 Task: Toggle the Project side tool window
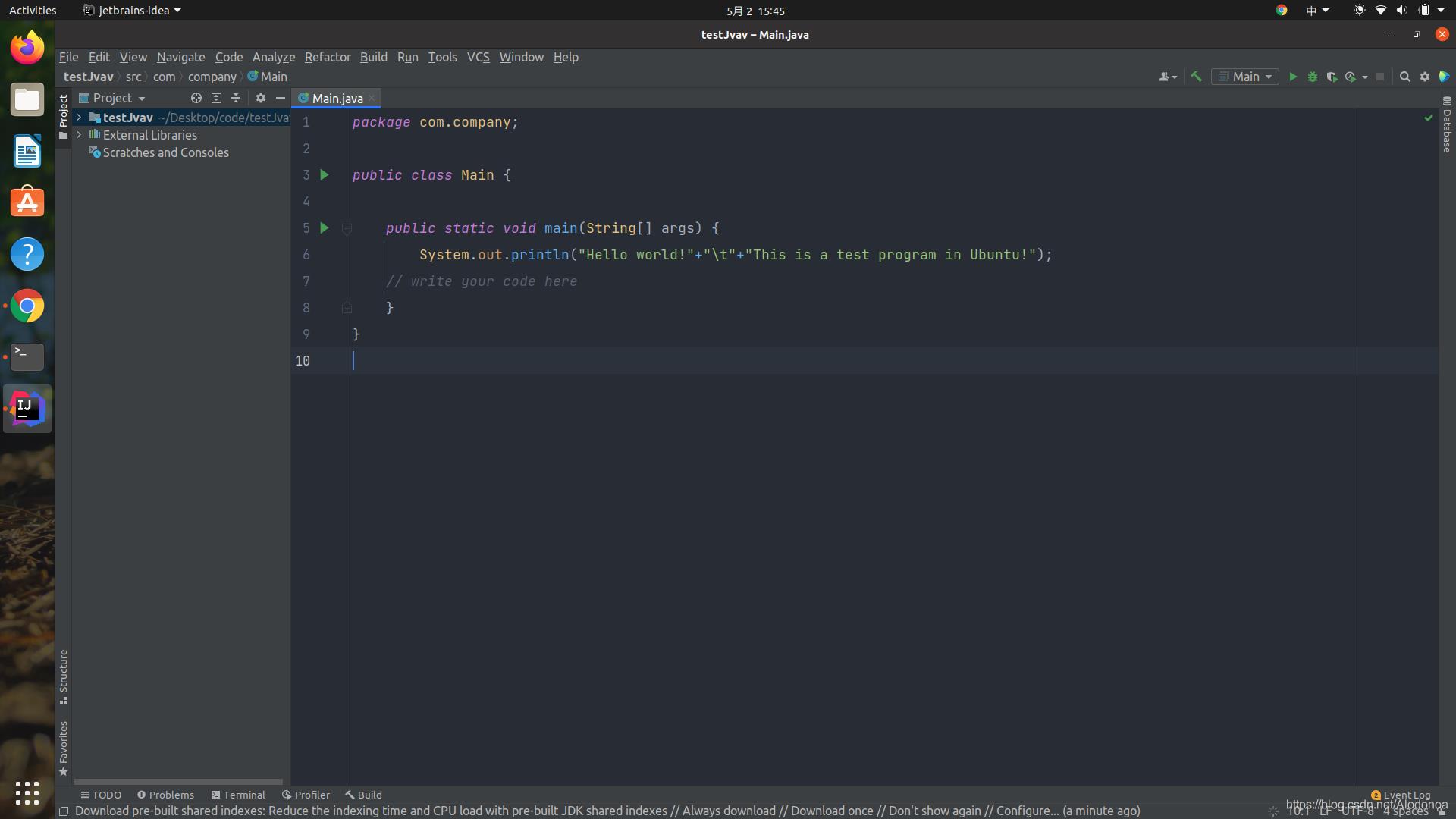click(x=63, y=117)
